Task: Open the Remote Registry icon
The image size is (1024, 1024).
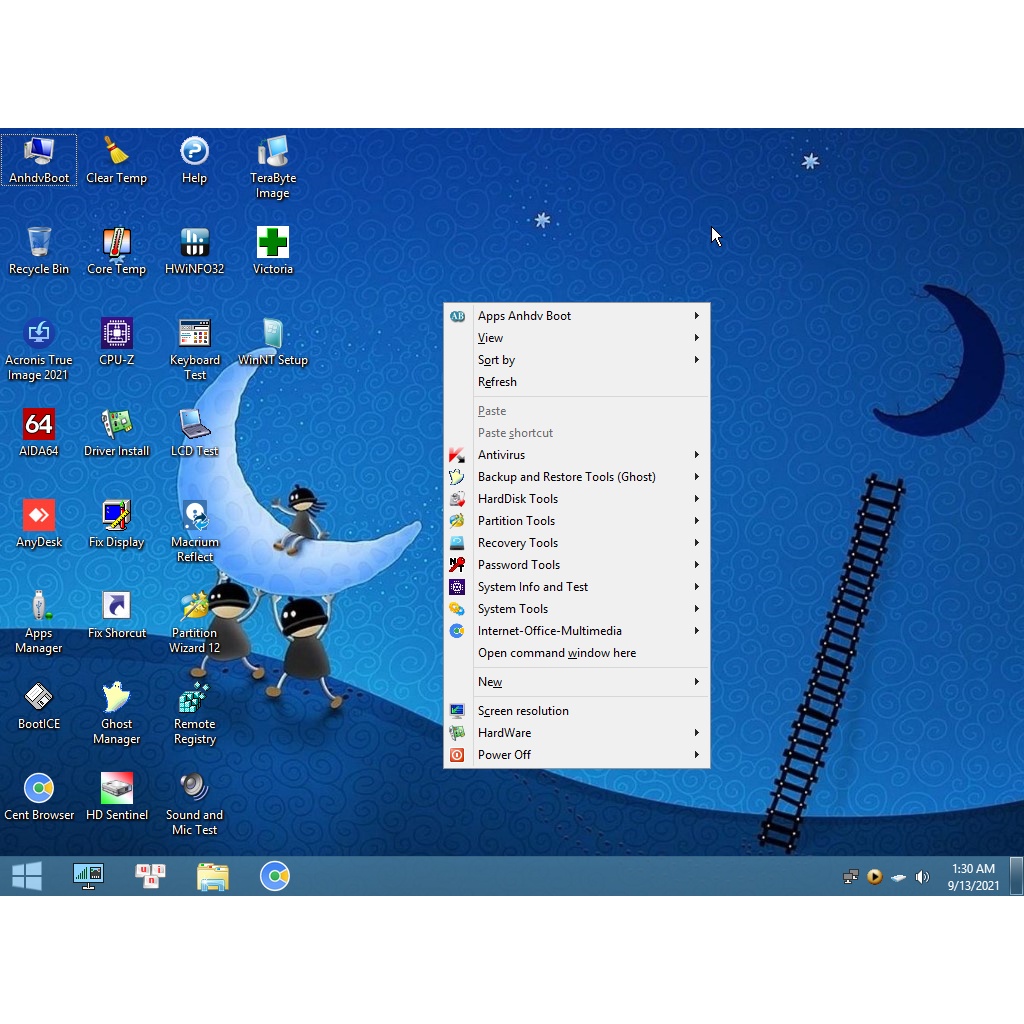Action: 194,713
